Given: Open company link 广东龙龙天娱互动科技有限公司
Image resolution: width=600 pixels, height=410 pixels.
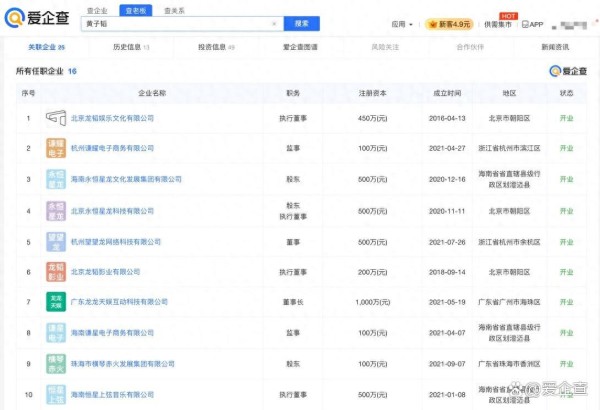Looking at the screenshot, I should pos(119,302).
